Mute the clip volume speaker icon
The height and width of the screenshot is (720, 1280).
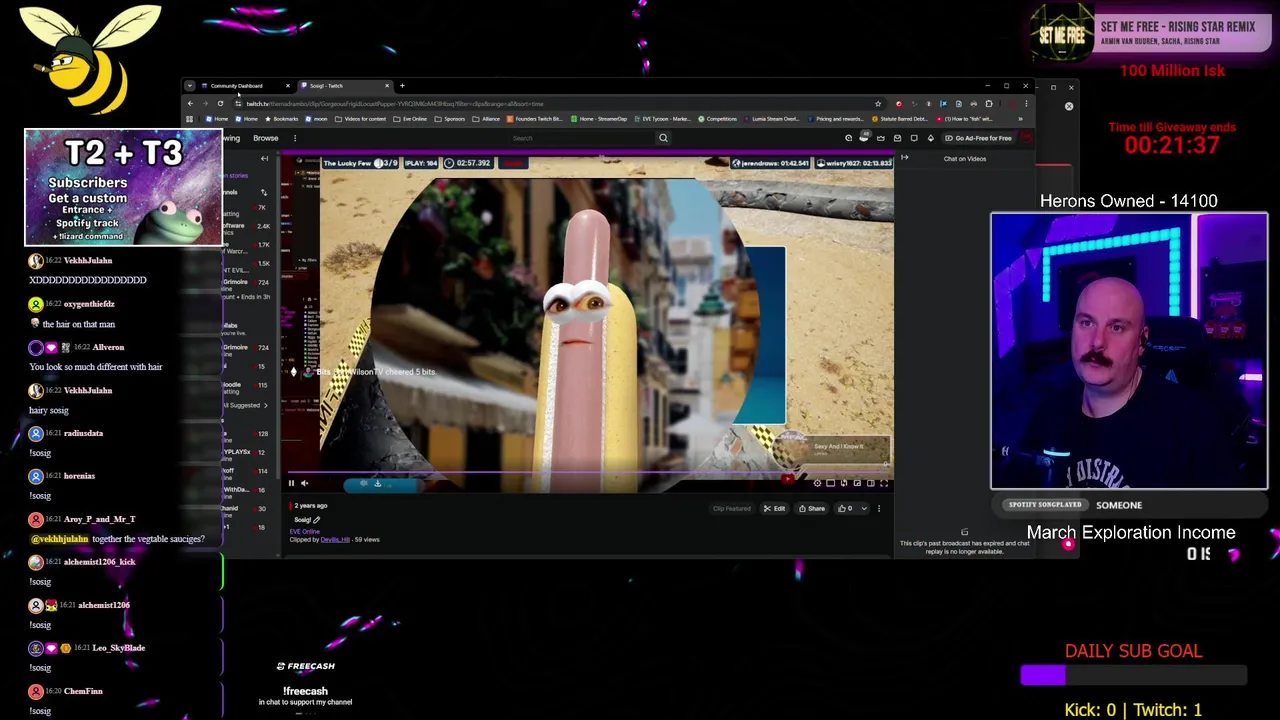point(305,483)
